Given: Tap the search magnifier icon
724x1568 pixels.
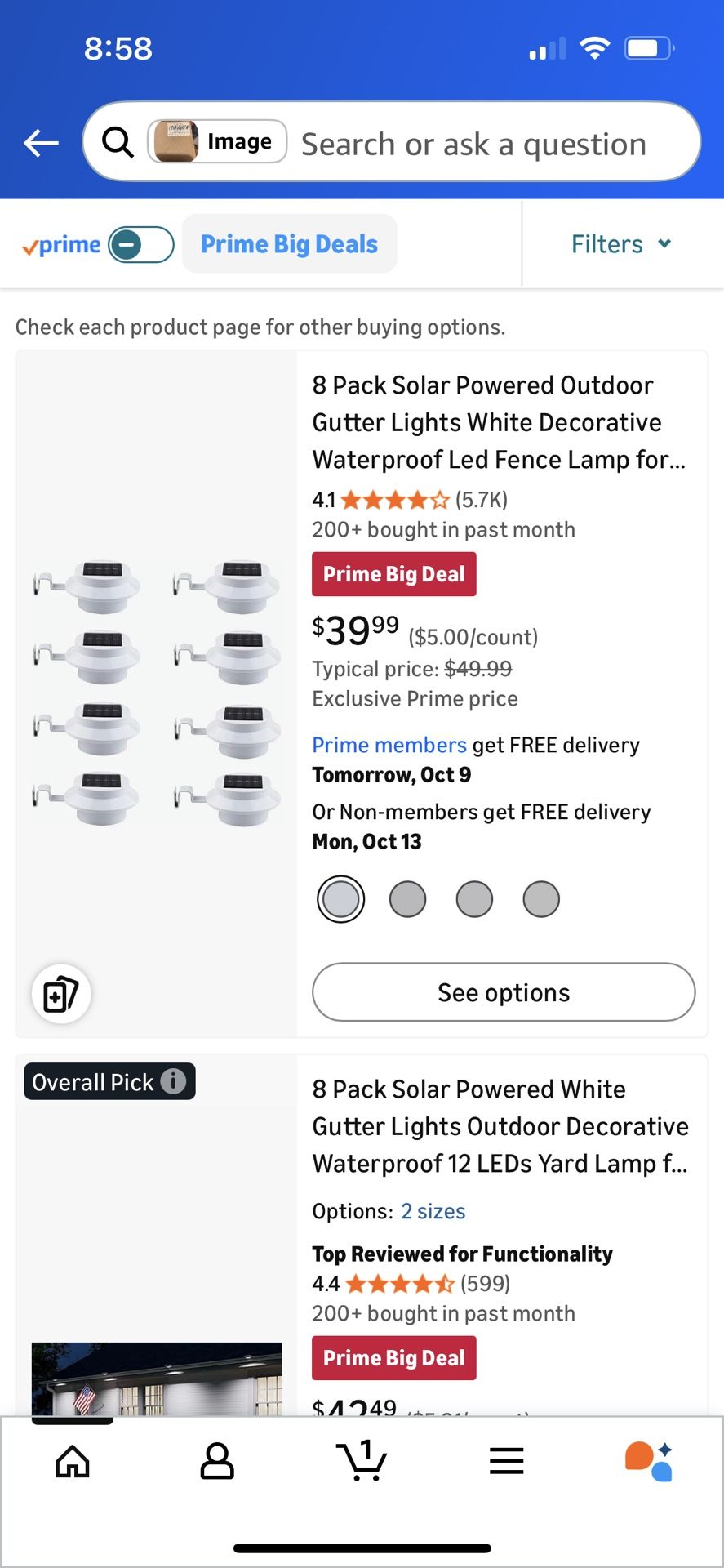Looking at the screenshot, I should 118,142.
